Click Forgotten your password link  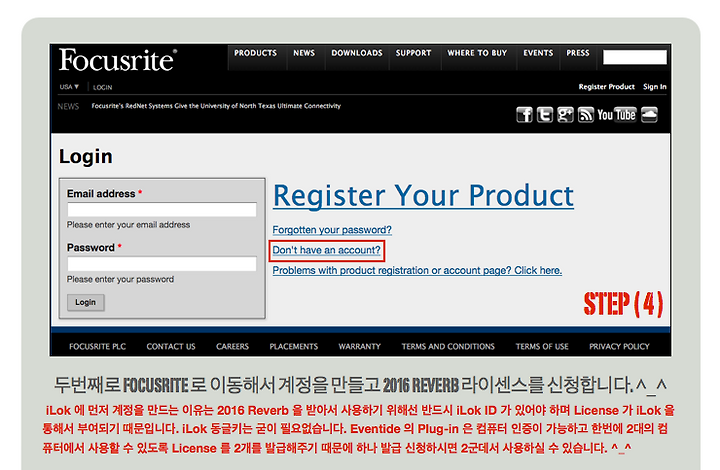(x=332, y=230)
